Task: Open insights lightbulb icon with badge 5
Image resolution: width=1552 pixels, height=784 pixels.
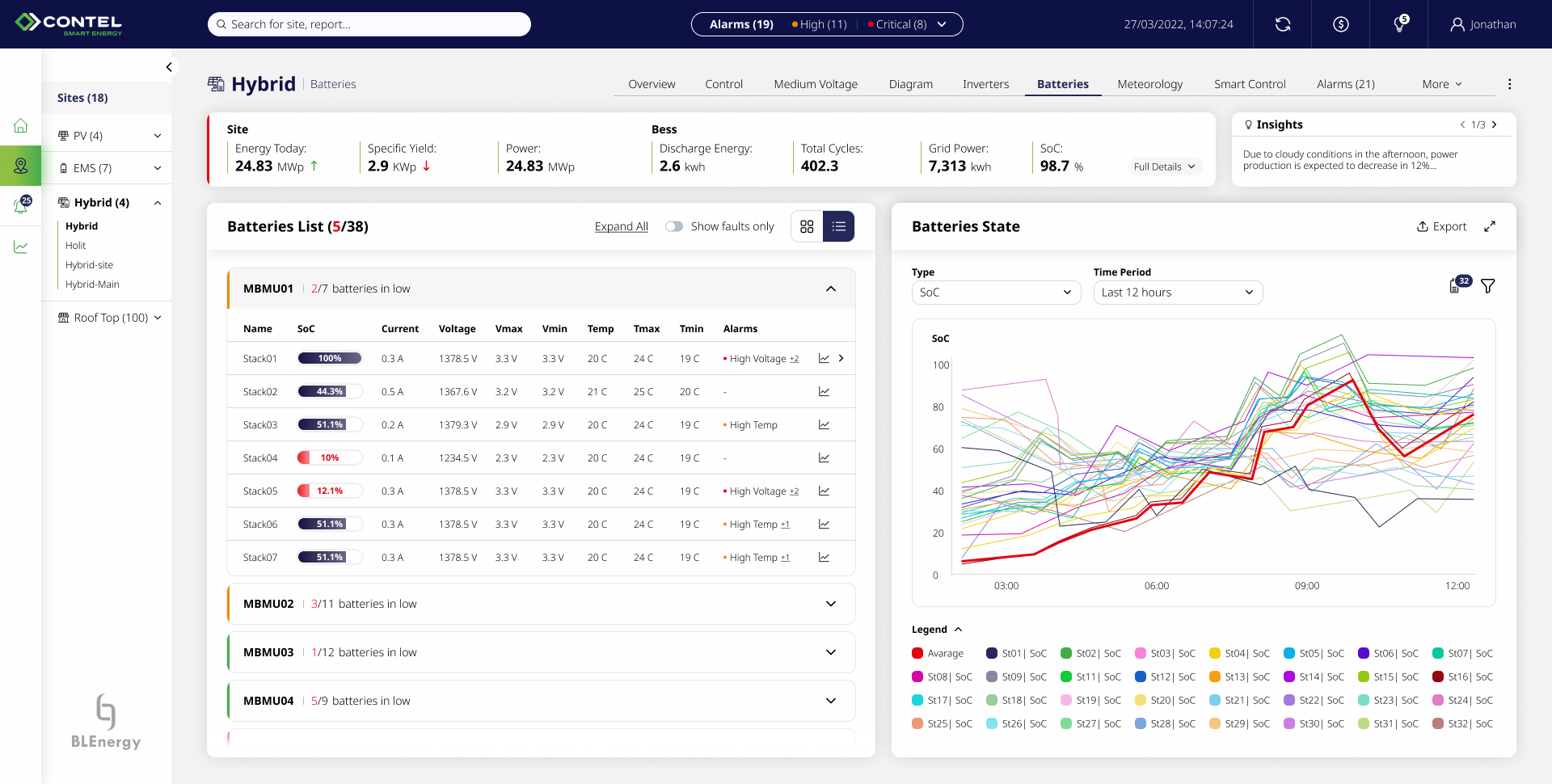Action: click(x=1401, y=23)
